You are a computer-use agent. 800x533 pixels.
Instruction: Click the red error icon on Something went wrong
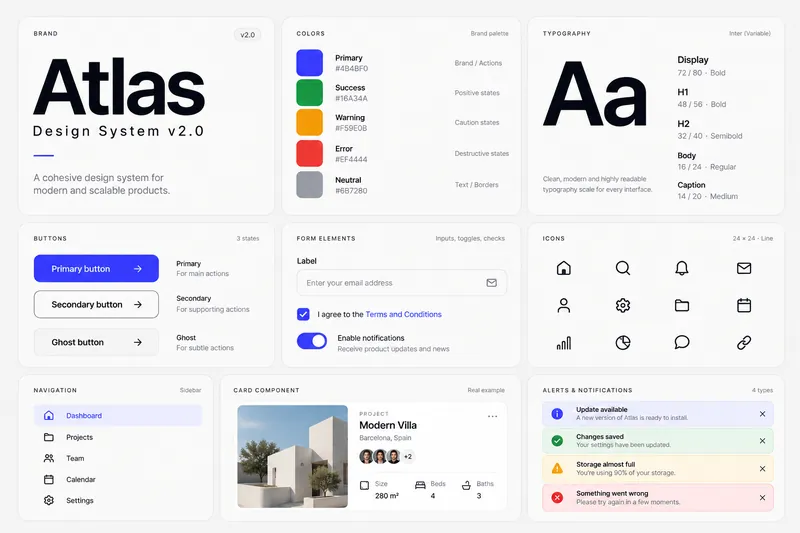(557, 497)
